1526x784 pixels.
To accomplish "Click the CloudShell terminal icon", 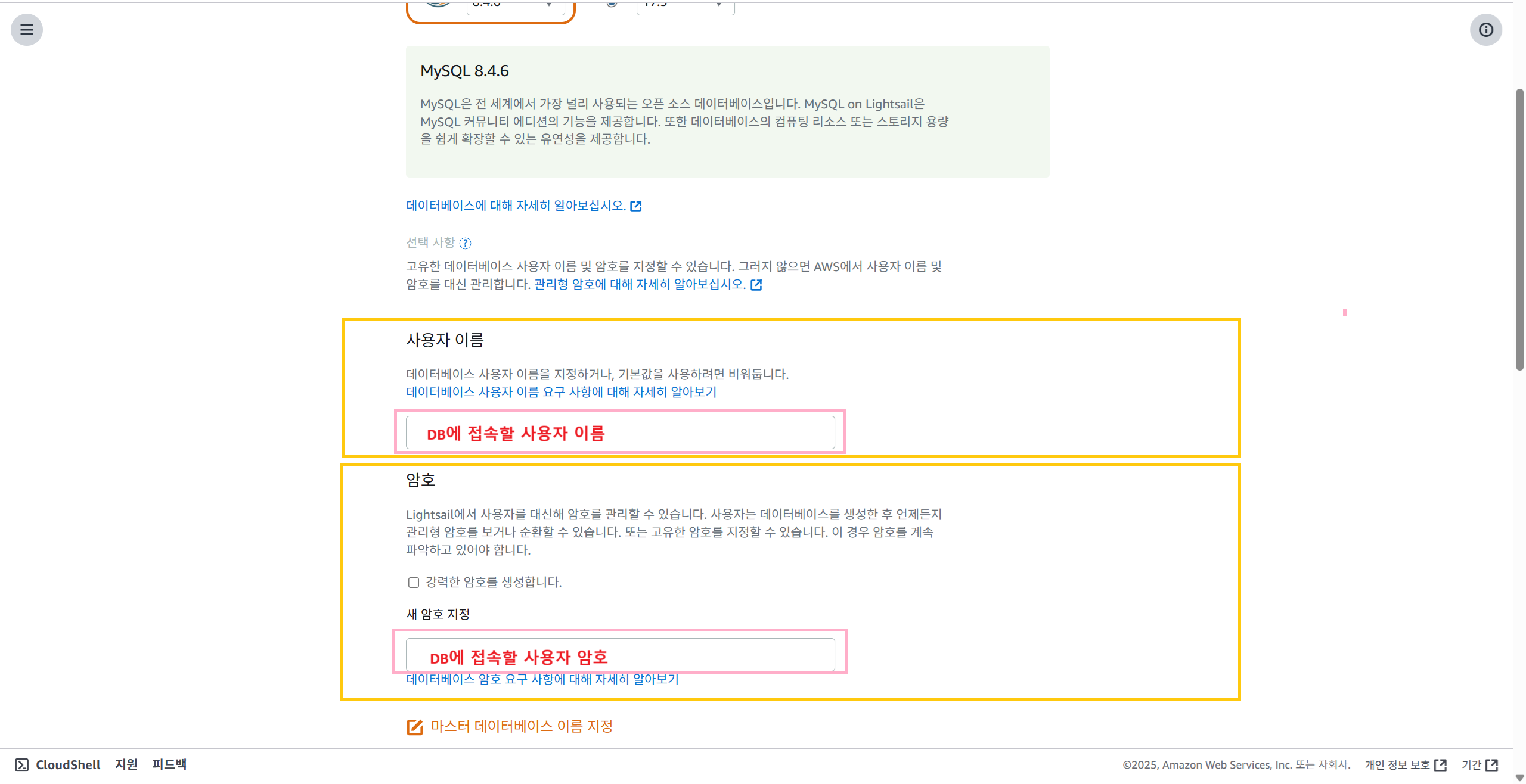I will pos(22,765).
